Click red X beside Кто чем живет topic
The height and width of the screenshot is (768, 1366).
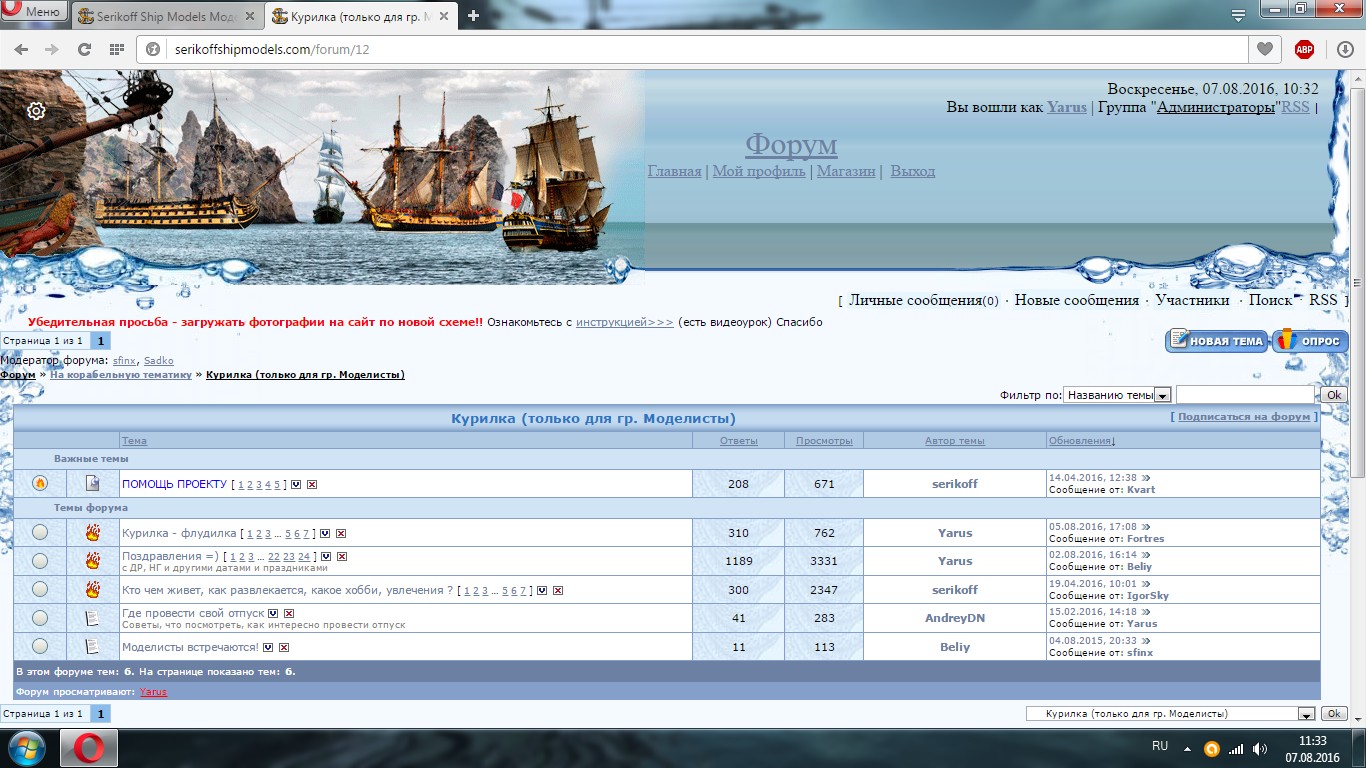pyautogui.click(x=558, y=590)
